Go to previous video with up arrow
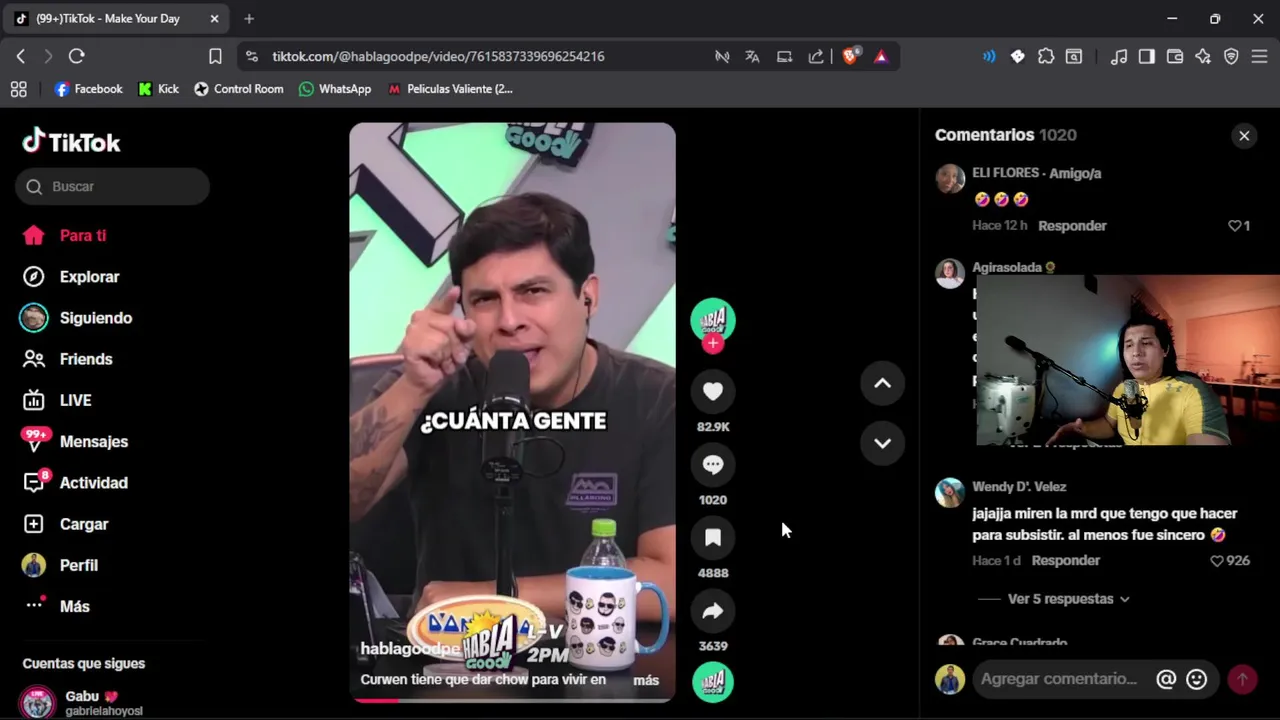The height and width of the screenshot is (720, 1280). pyautogui.click(x=882, y=383)
